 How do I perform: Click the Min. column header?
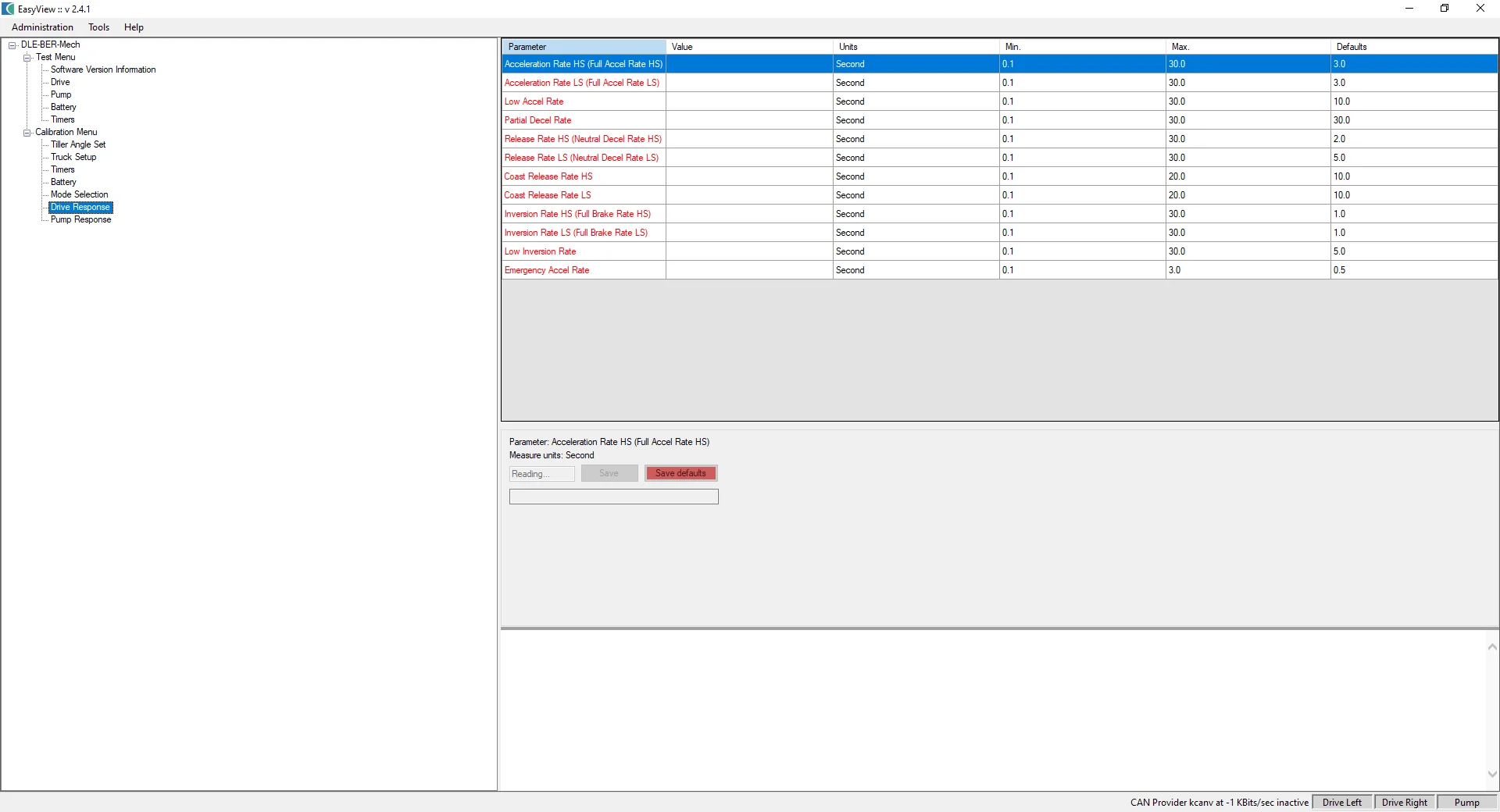(x=1082, y=47)
